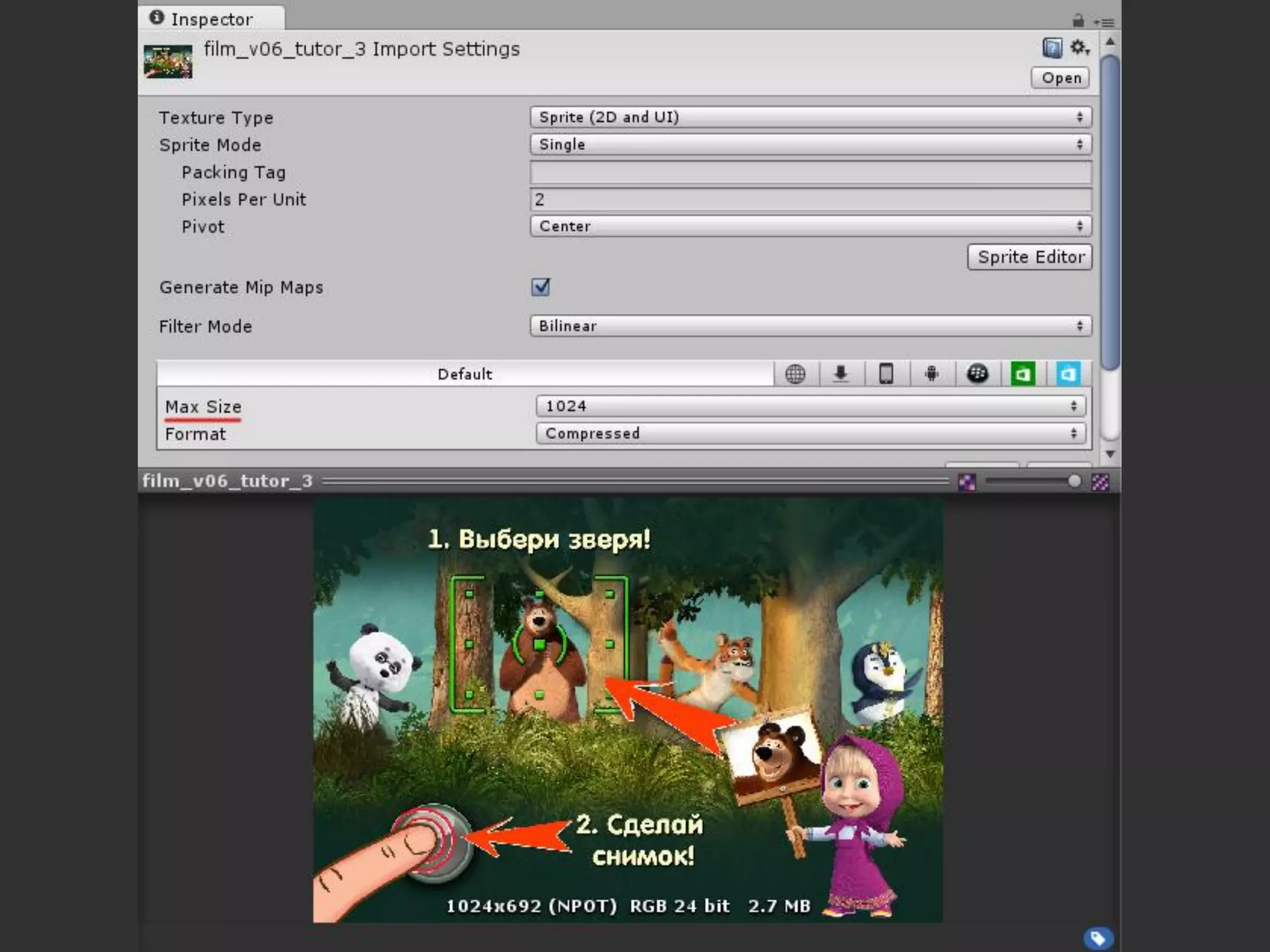Click the preview mip level slider handle

[1074, 482]
